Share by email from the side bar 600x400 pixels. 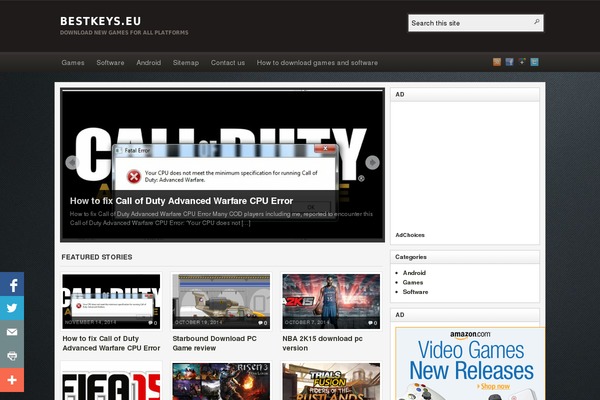[x=12, y=332]
